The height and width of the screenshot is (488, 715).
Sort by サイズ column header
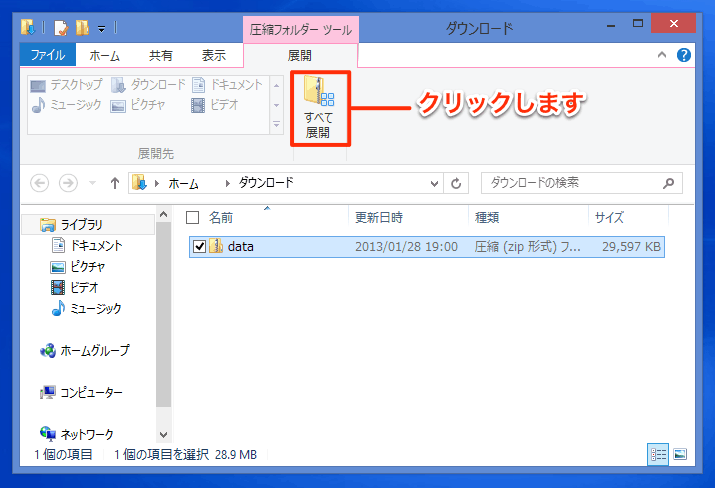pyautogui.click(x=609, y=218)
